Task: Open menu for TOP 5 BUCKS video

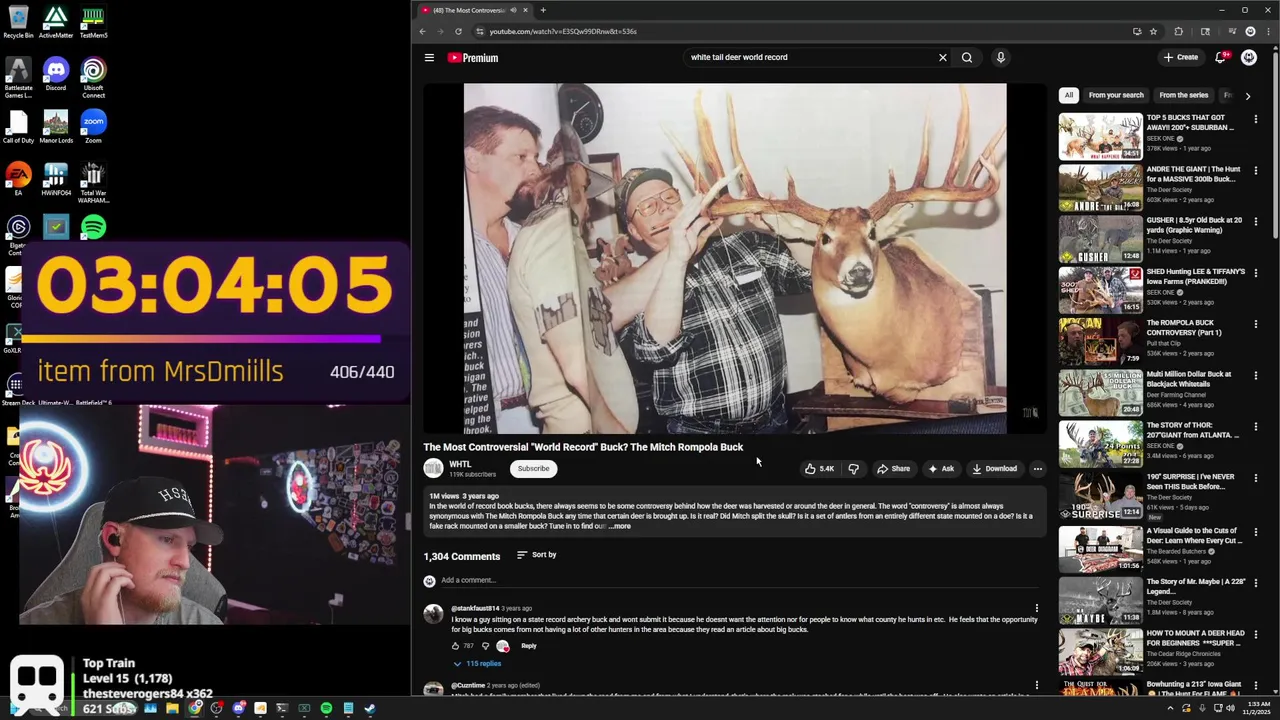Action: (1255, 119)
